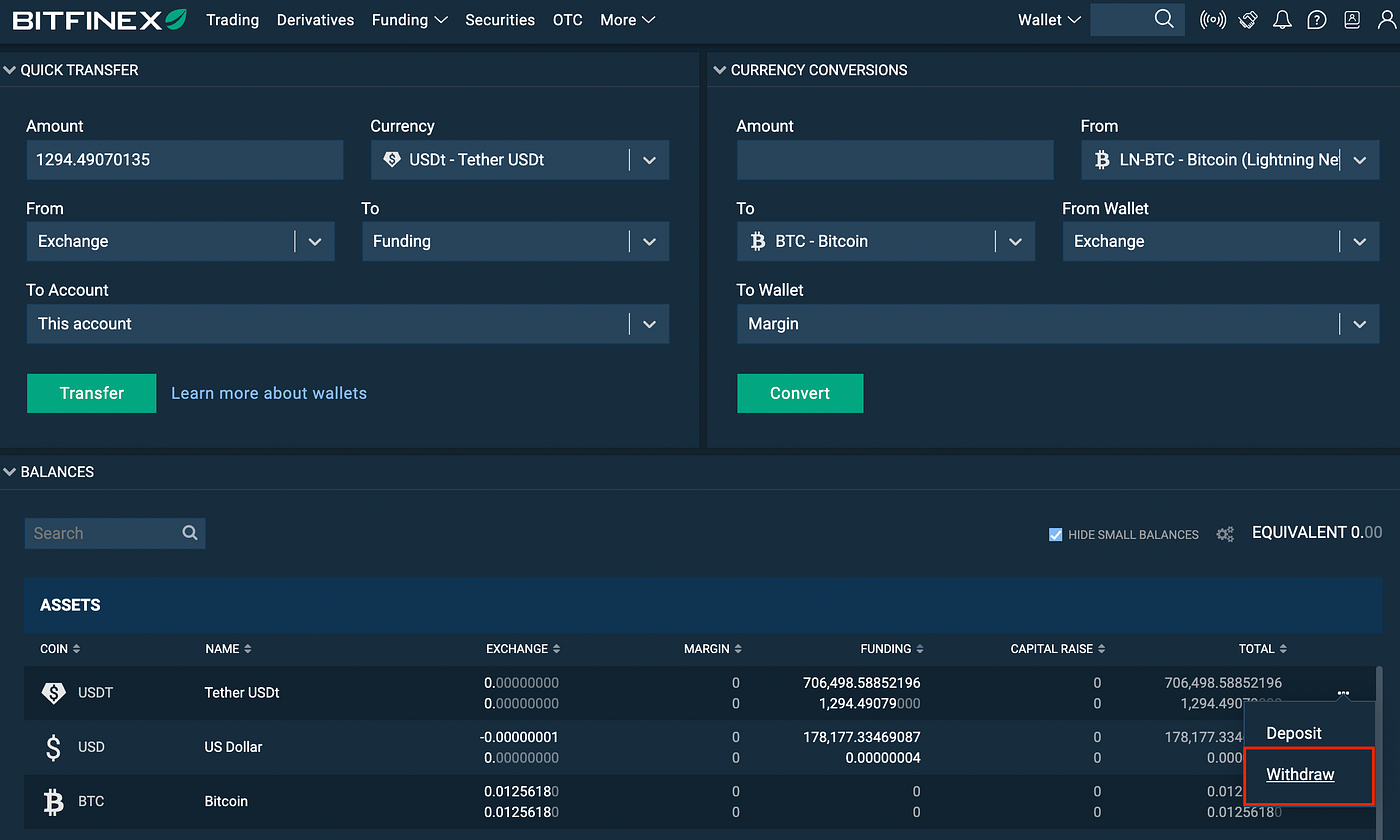The image size is (1400, 840).
Task: Click the magnifier in balances search
Action: pyautogui.click(x=190, y=533)
